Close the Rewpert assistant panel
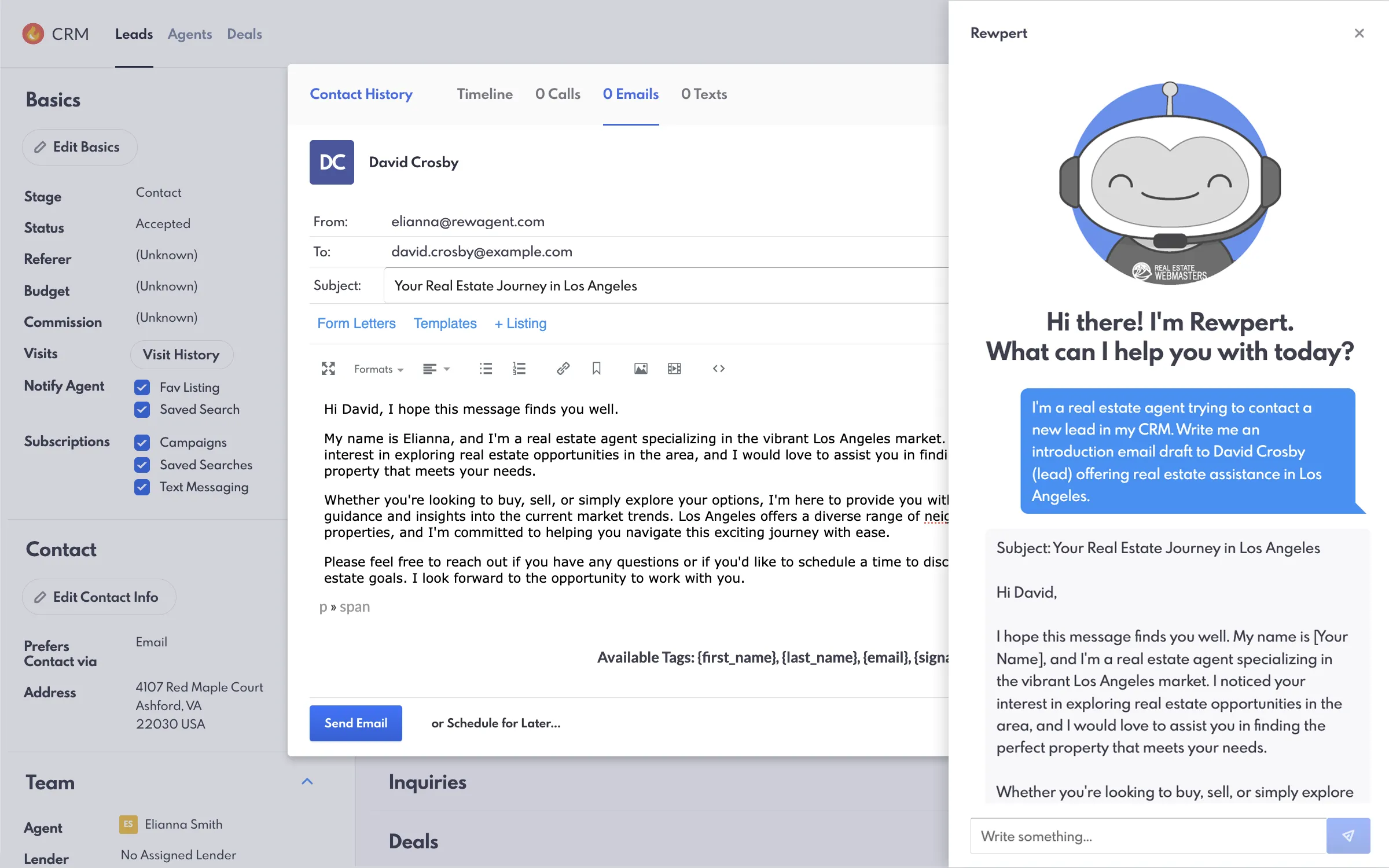The width and height of the screenshot is (1389, 868). pos(1359,34)
